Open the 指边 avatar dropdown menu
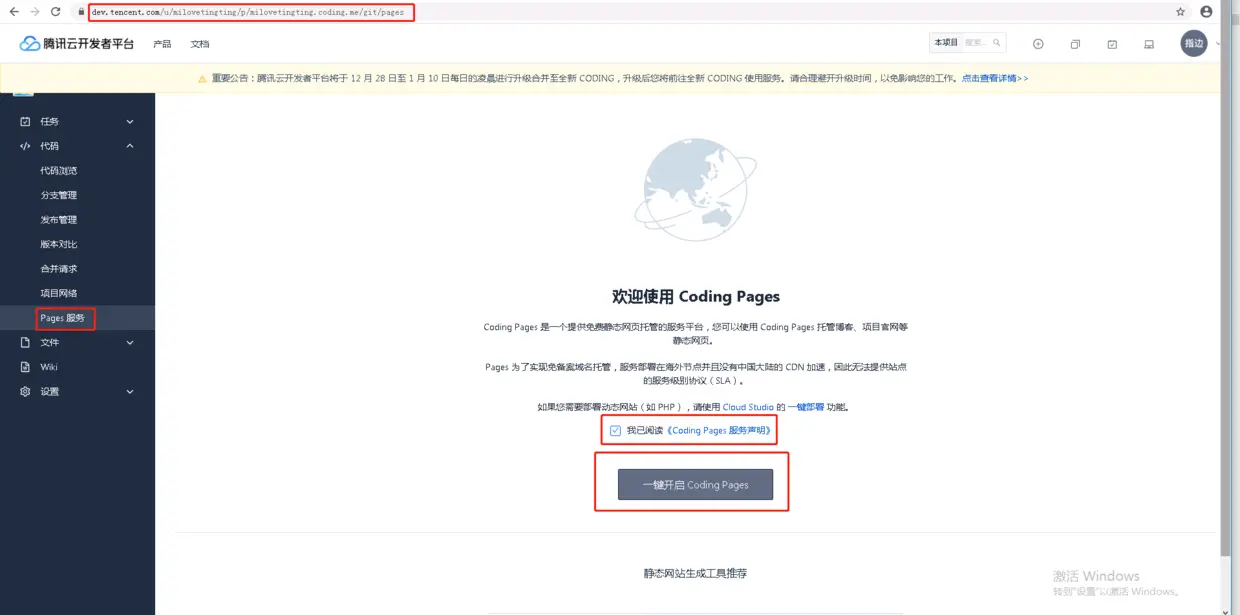Image resolution: width=1240 pixels, height=615 pixels. 1193,44
